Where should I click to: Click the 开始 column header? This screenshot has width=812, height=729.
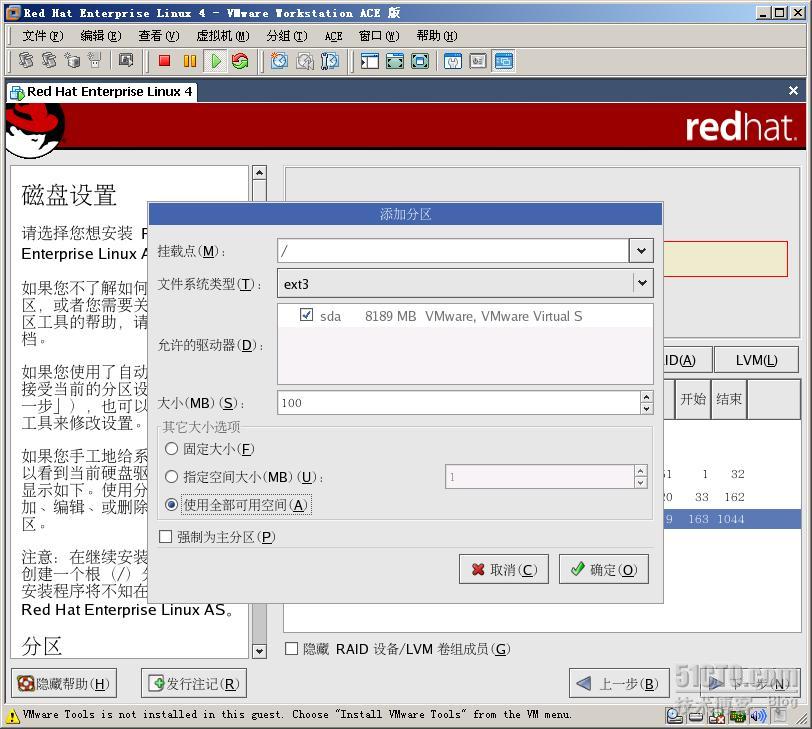[x=693, y=399]
